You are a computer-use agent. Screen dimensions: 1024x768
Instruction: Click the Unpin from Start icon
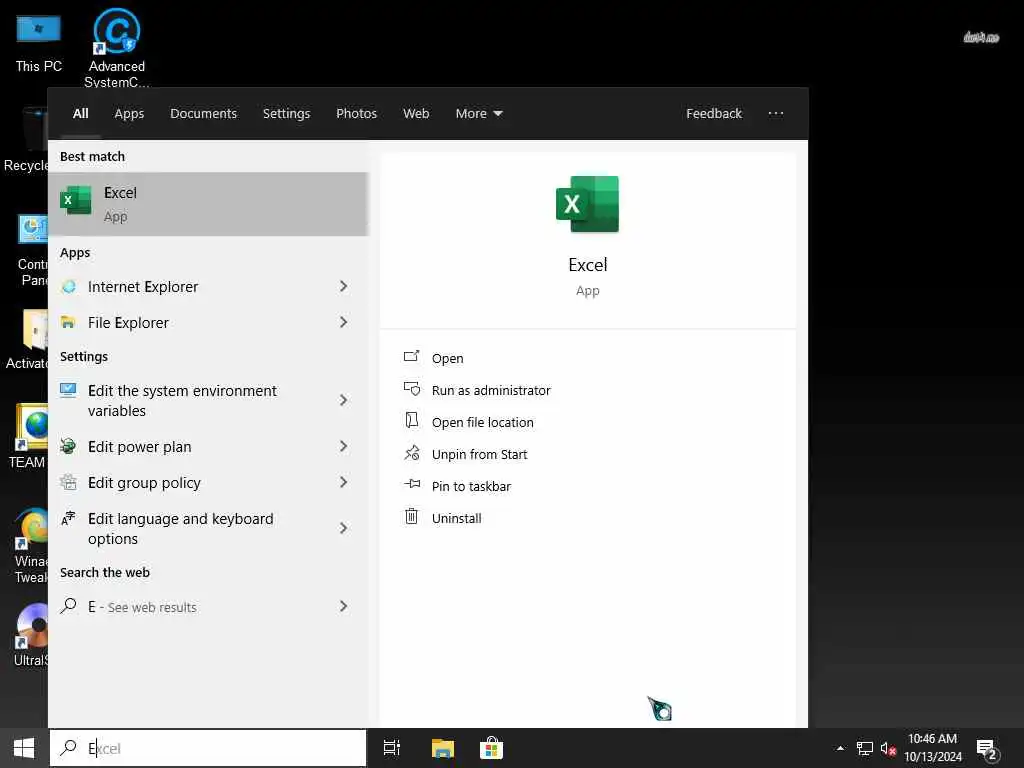pyautogui.click(x=411, y=453)
